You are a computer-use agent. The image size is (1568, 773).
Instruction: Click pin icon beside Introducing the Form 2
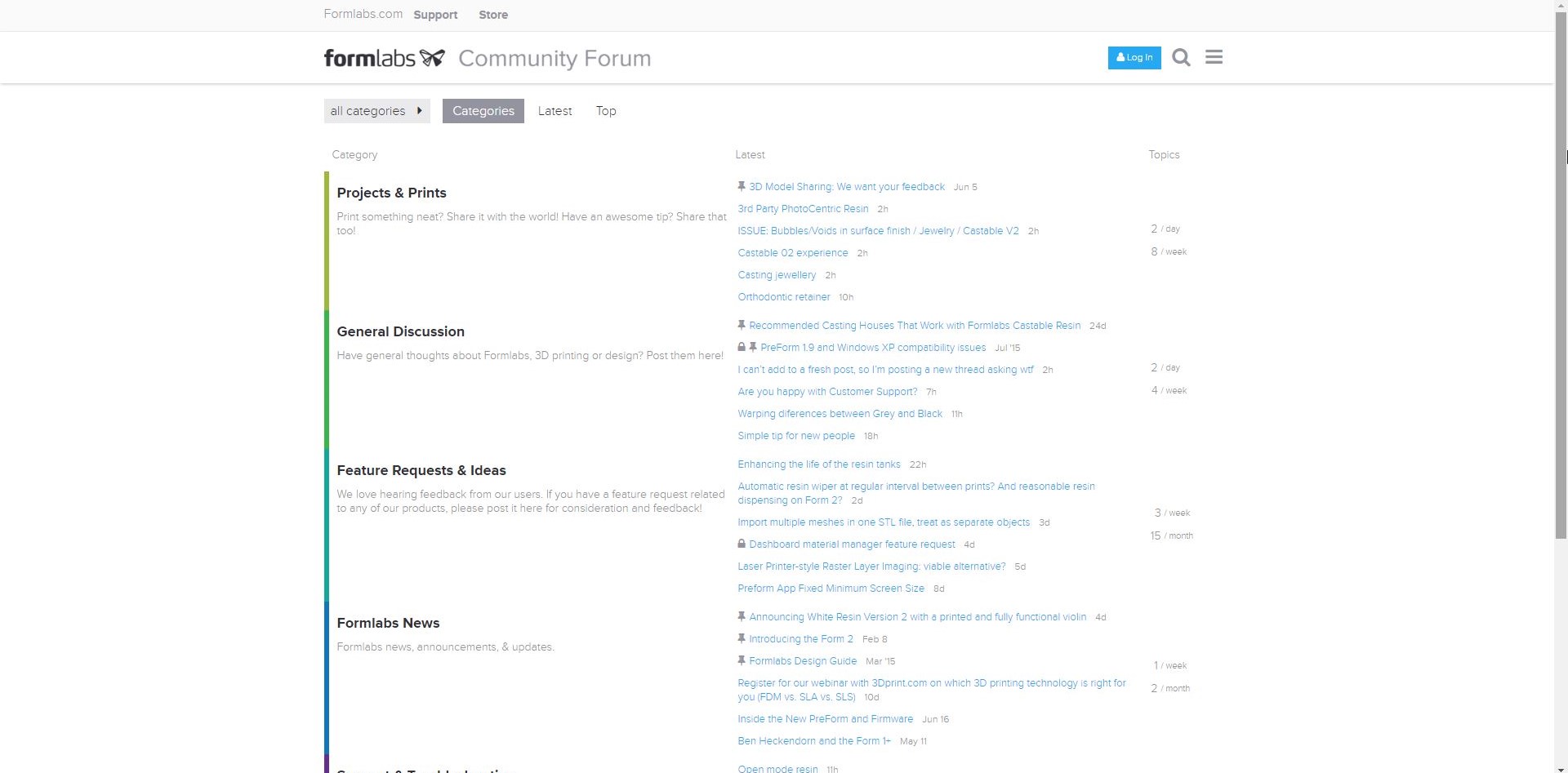742,638
